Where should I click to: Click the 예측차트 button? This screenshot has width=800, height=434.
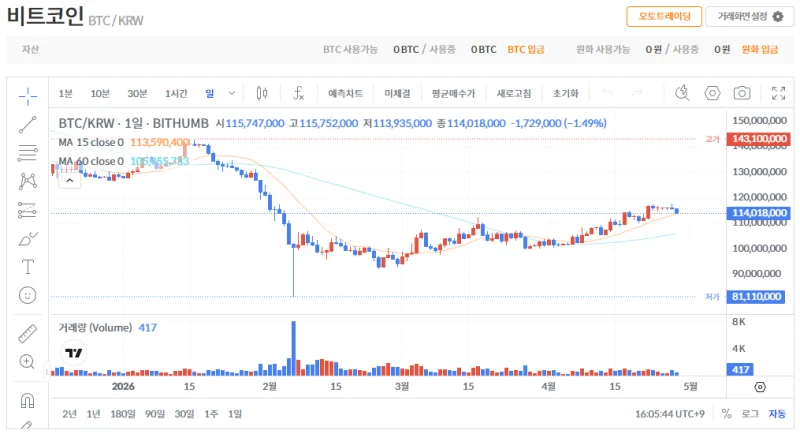click(x=345, y=93)
